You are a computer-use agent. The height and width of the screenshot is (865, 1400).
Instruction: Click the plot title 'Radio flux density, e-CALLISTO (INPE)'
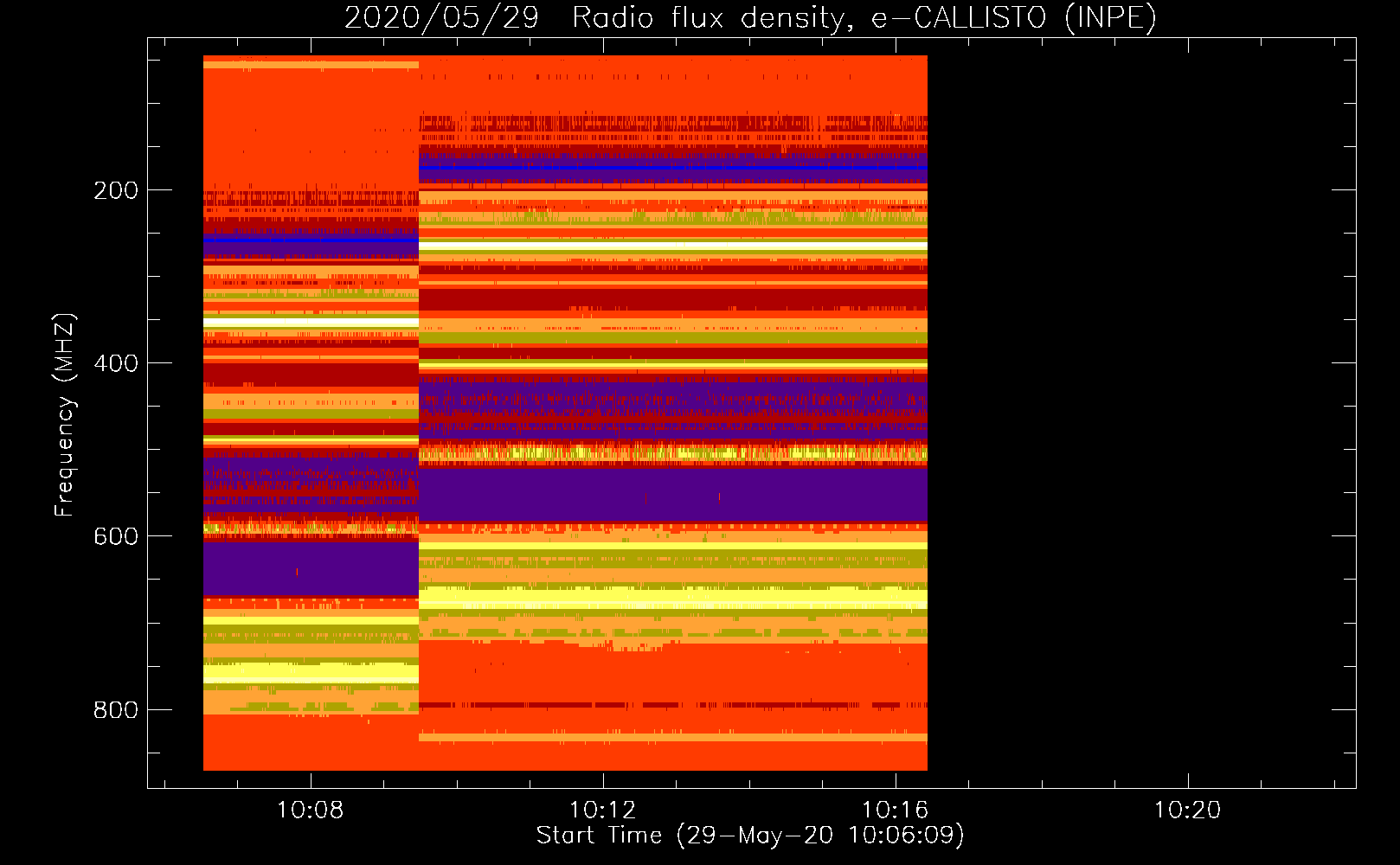click(864, 17)
